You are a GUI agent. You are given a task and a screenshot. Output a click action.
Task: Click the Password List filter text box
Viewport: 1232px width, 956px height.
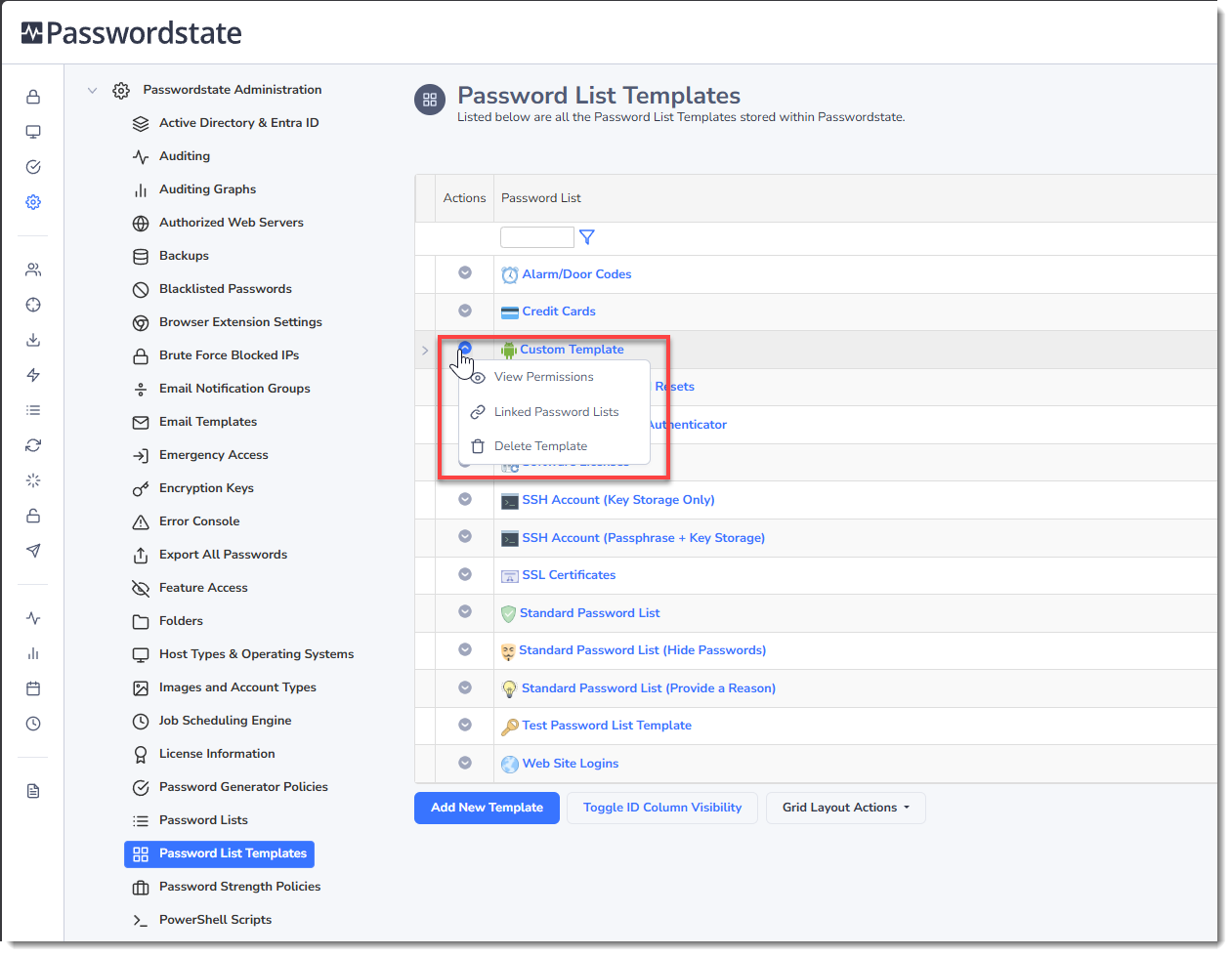[537, 237]
